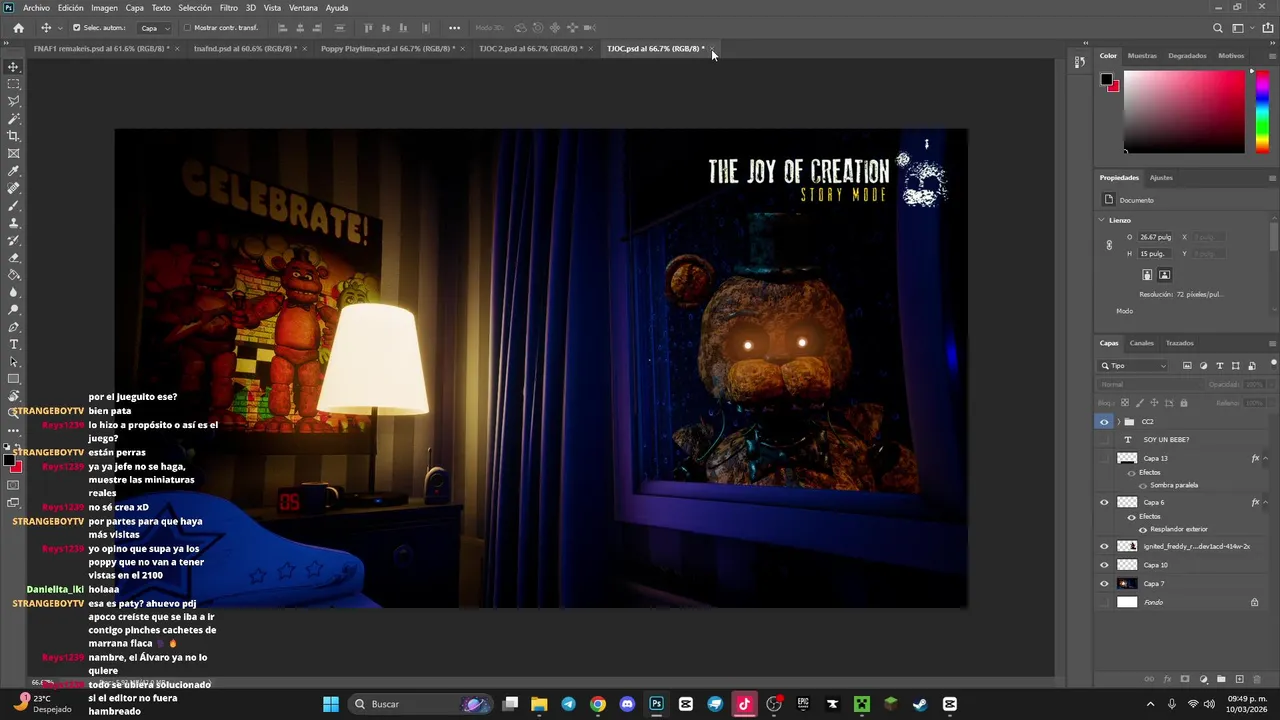
Task: Select the Brush tool
Action: (x=13, y=205)
